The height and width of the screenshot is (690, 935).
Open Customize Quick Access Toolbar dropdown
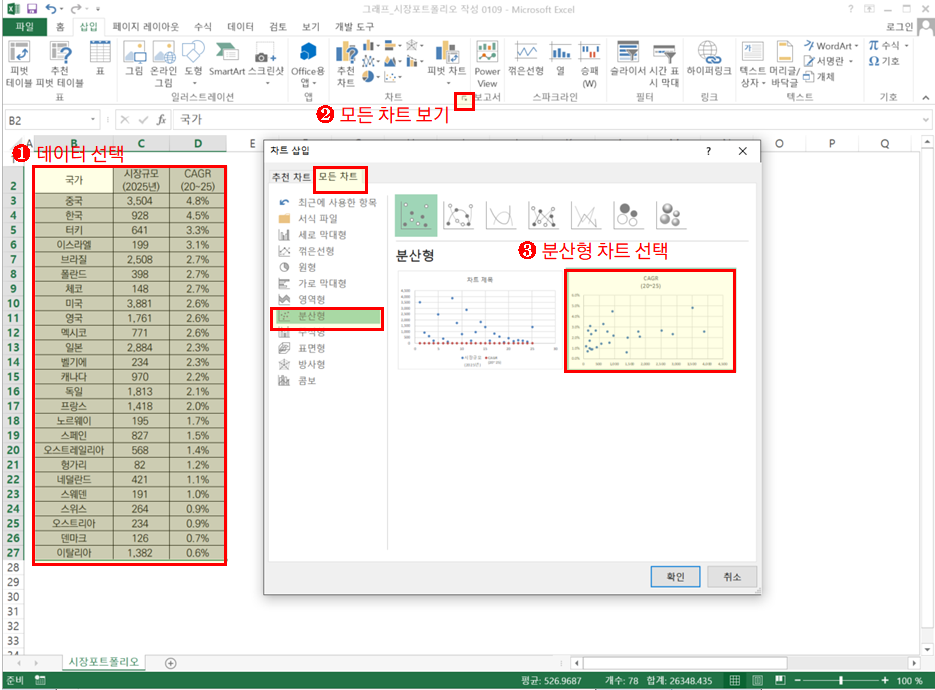coord(98,9)
